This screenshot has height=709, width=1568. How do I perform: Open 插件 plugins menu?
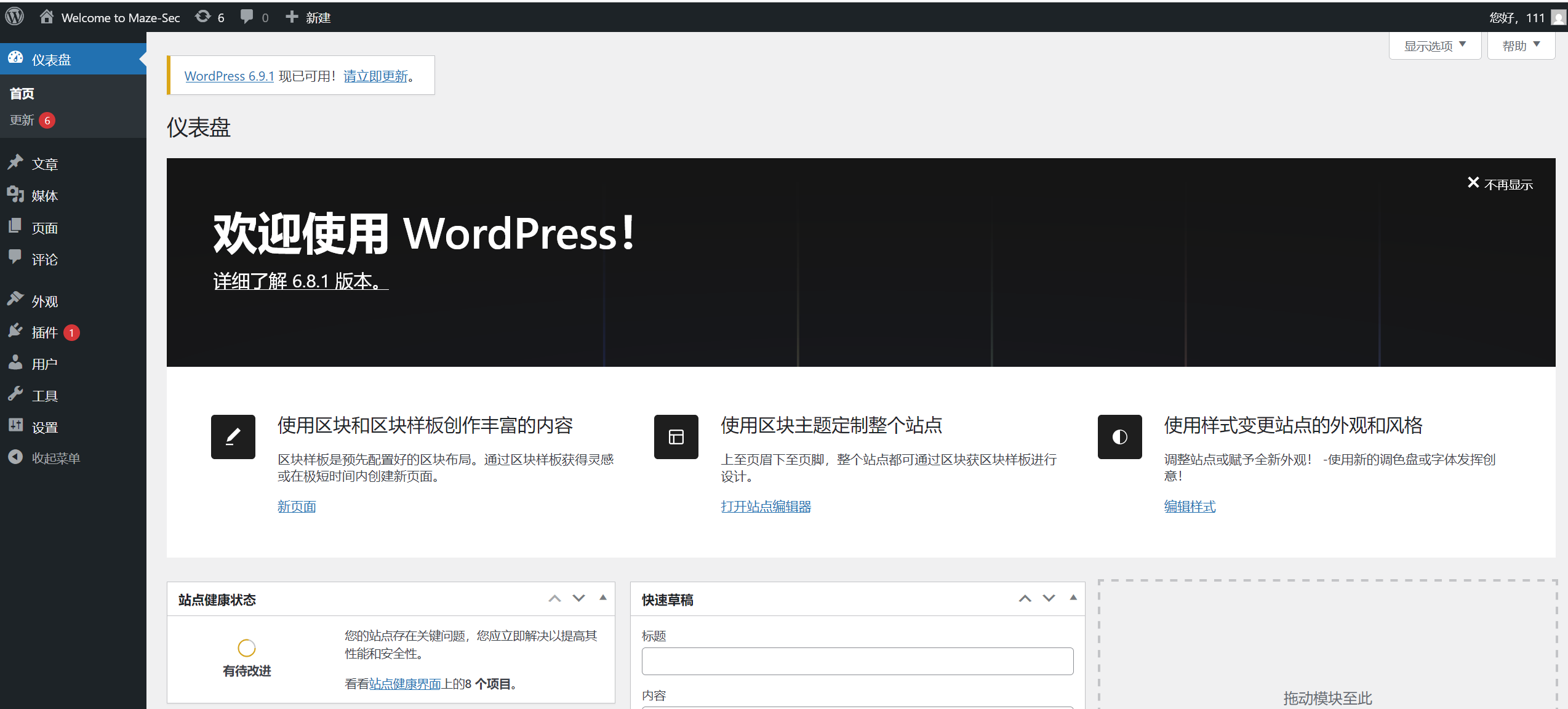44,332
